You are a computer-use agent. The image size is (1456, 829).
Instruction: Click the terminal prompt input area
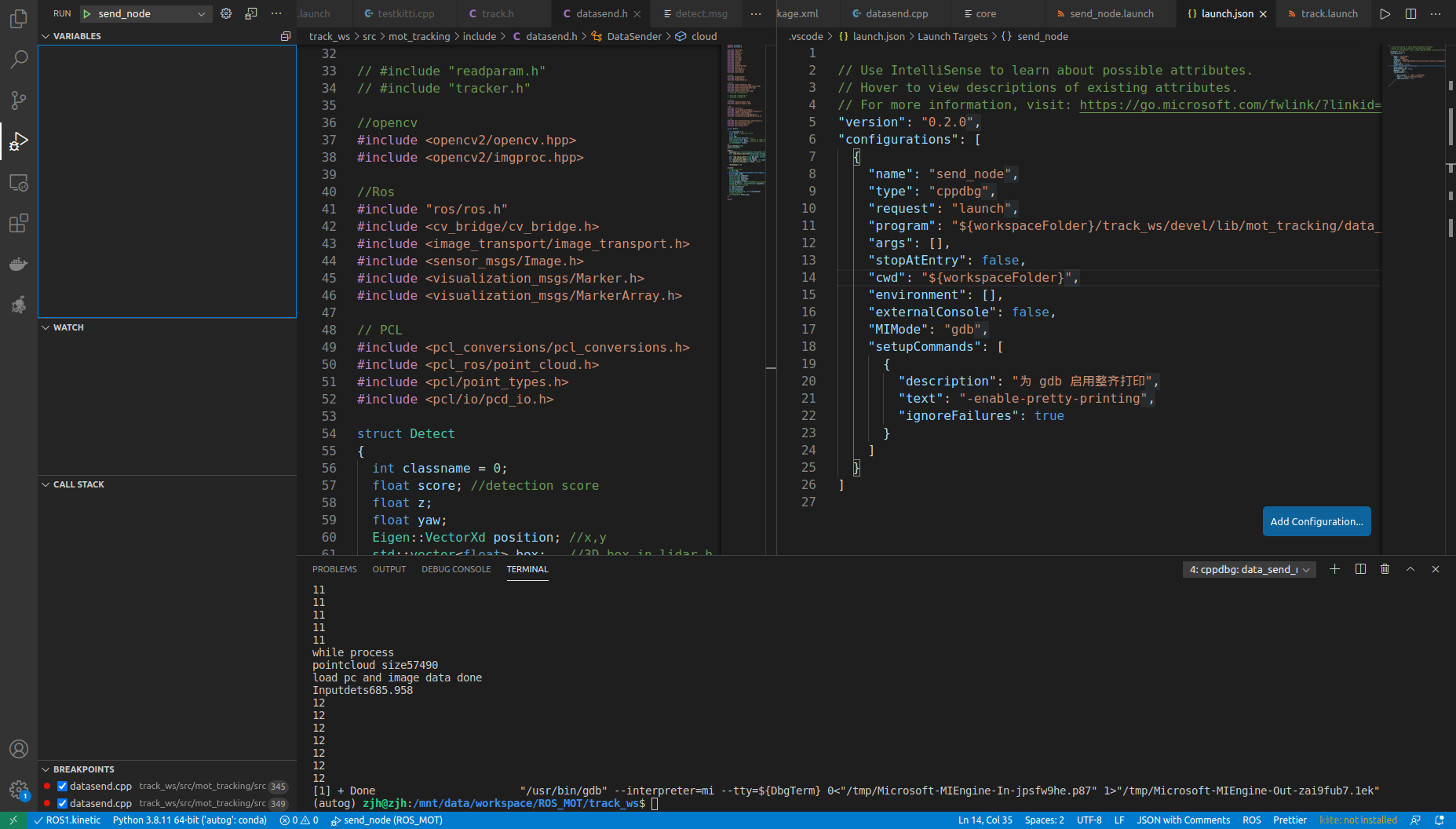655,803
